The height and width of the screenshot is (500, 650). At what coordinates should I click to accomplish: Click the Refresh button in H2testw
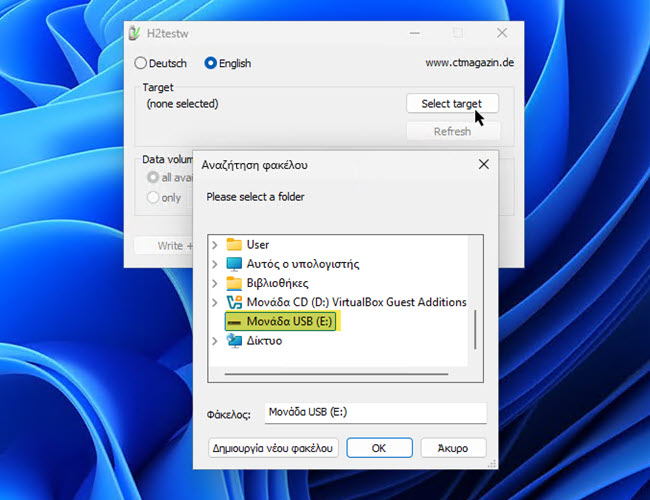(x=452, y=131)
